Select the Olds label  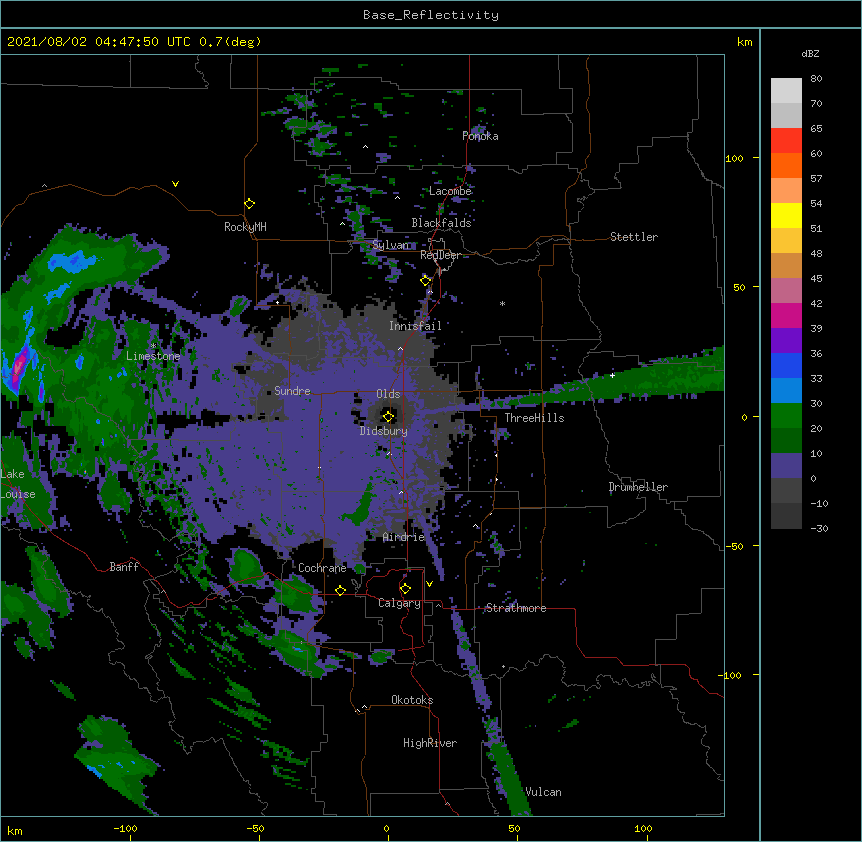[x=388, y=394]
